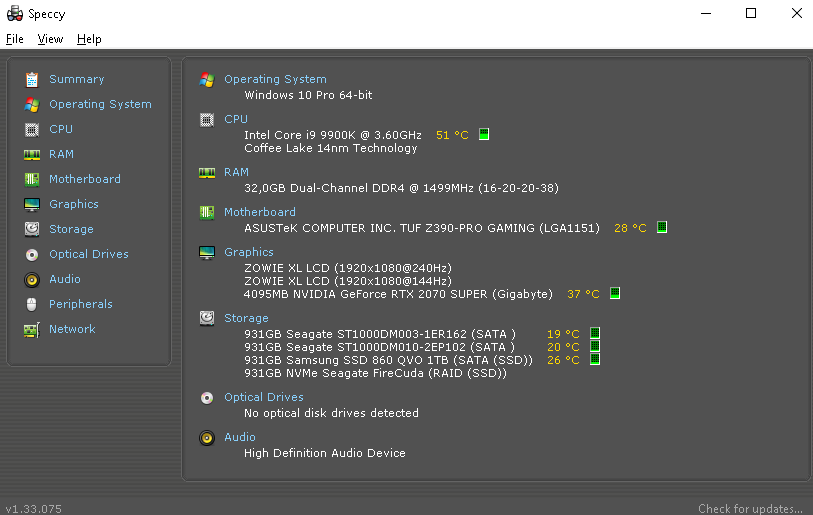Select the Storage sidebar entry
The height and width of the screenshot is (515, 813).
pos(71,229)
